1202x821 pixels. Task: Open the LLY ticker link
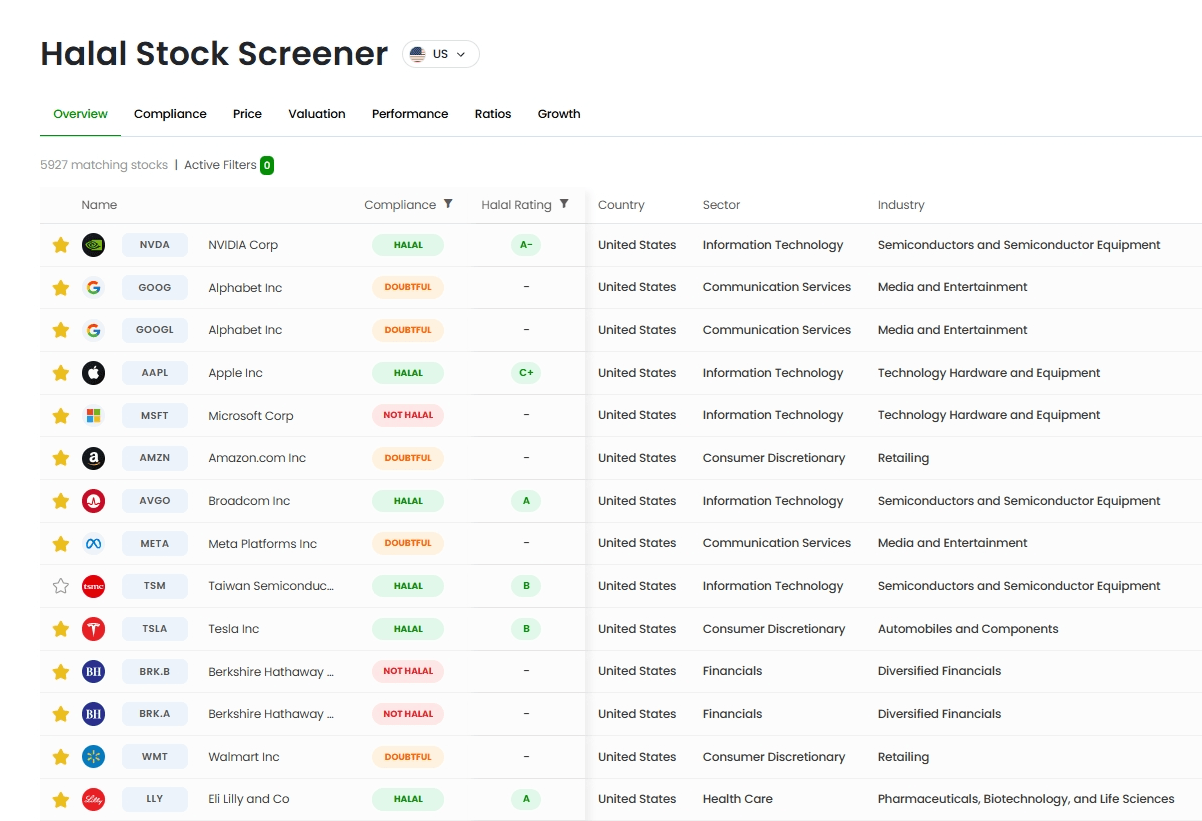pos(155,799)
